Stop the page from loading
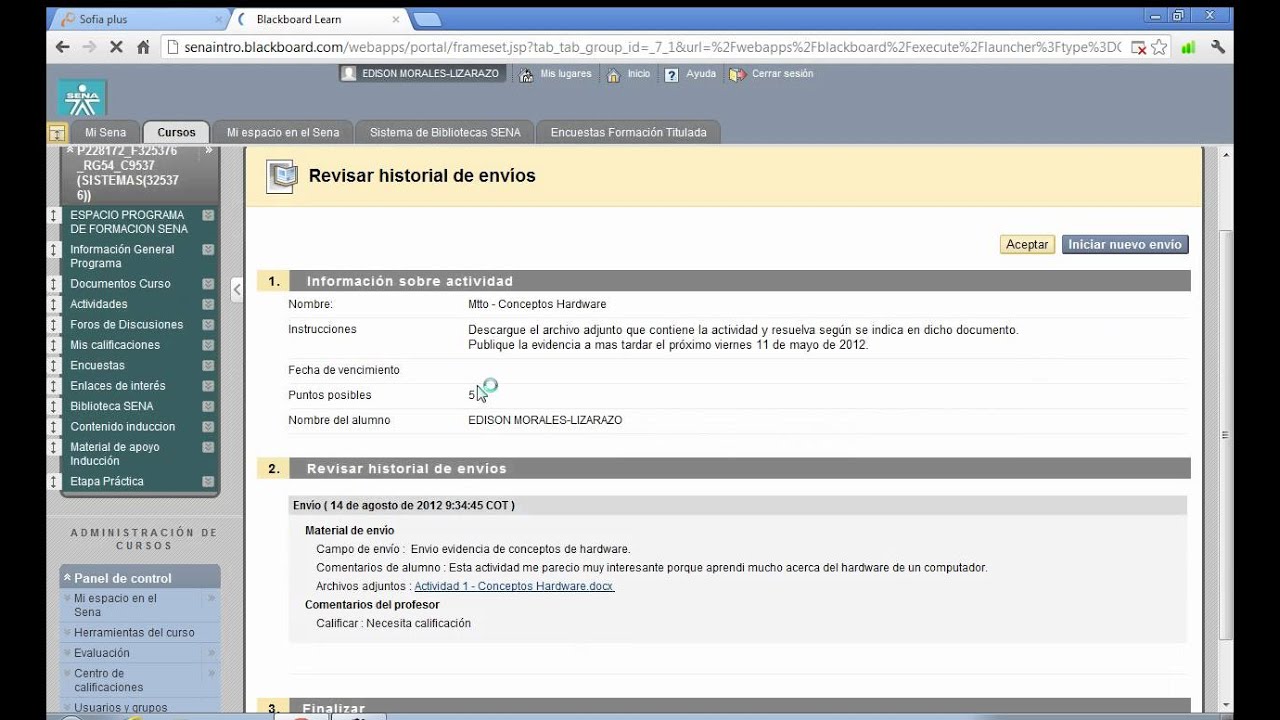This screenshot has width=1280, height=720. tap(116, 47)
